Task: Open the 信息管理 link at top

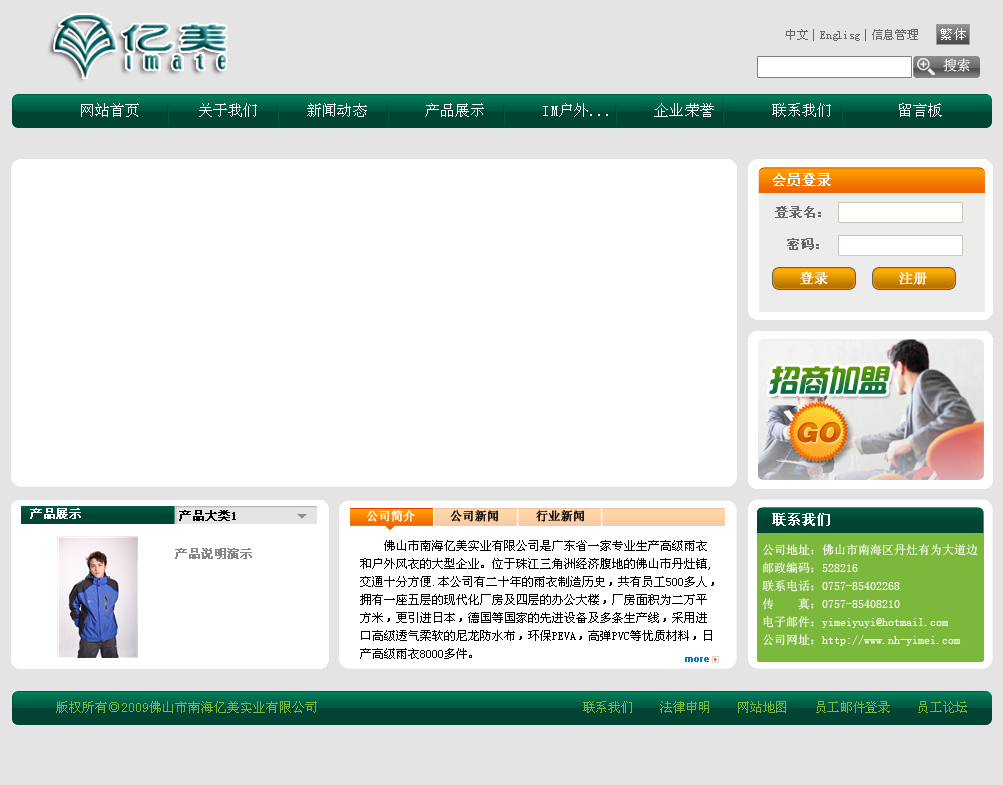Action: [894, 35]
